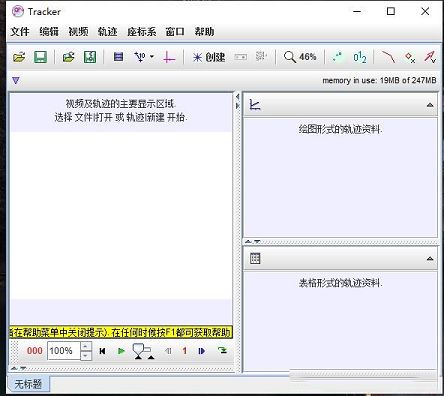Open the 视频 menu

click(x=78, y=32)
